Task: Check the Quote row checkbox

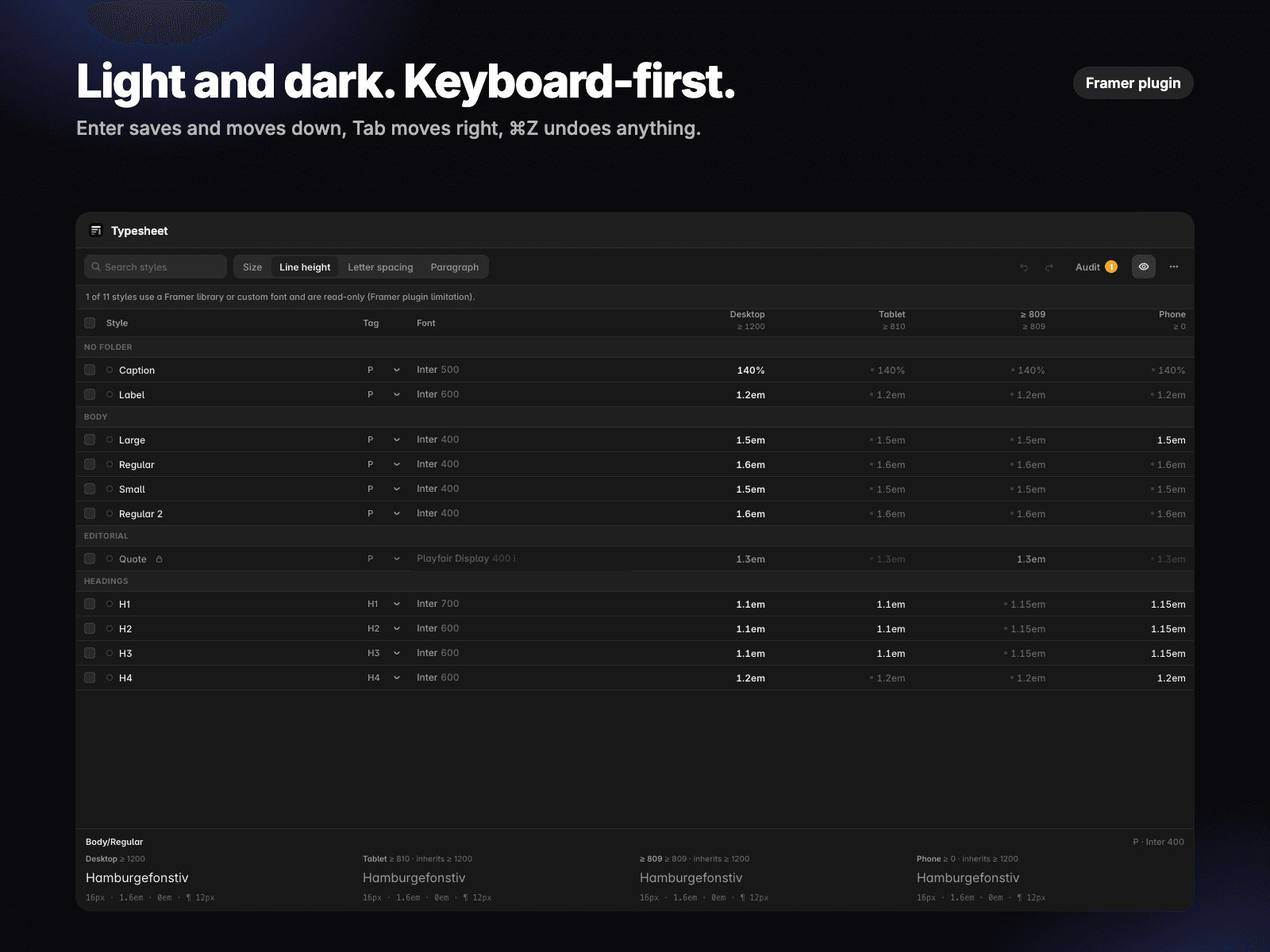Action: 90,559
